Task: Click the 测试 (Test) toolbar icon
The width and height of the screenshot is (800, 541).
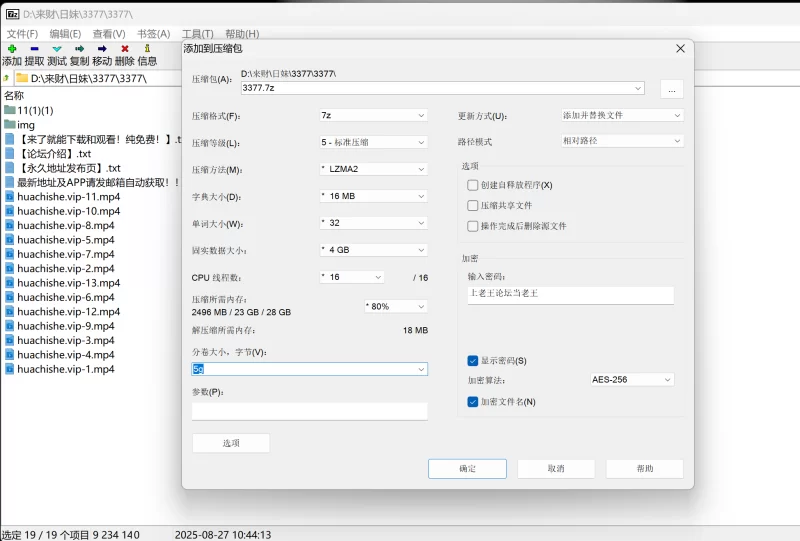Action: pos(57,48)
